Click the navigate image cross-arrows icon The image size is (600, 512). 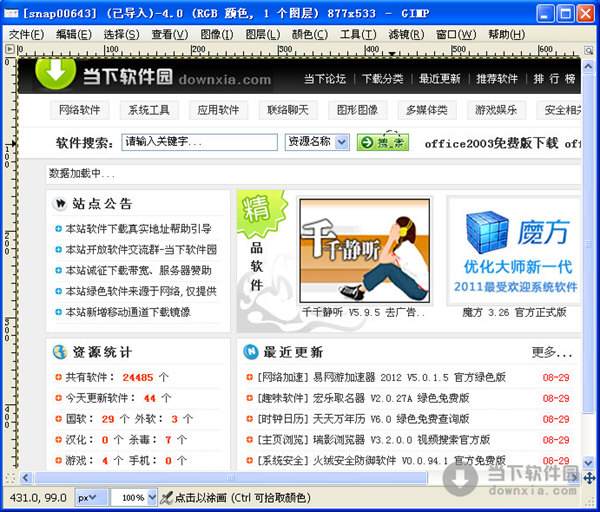pos(589,478)
